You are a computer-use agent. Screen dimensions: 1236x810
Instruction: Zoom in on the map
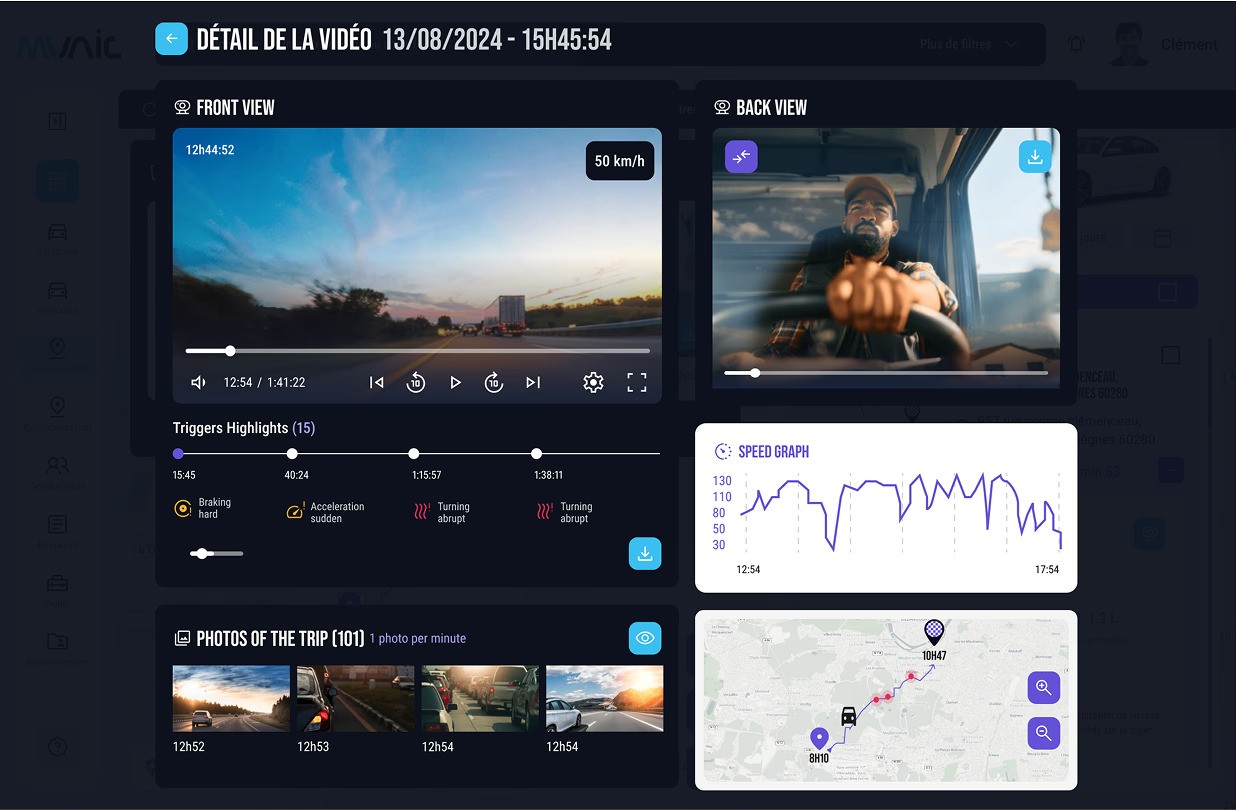[1044, 688]
